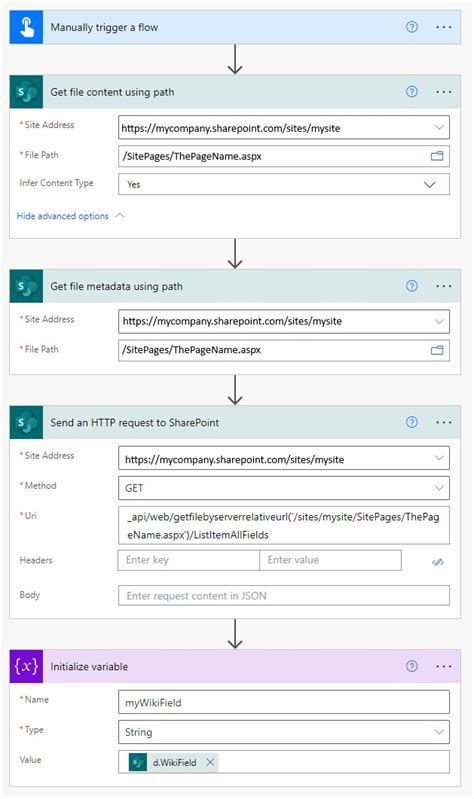Click File Path field in Get file content
The height and width of the screenshot is (799, 474).
pos(284,156)
